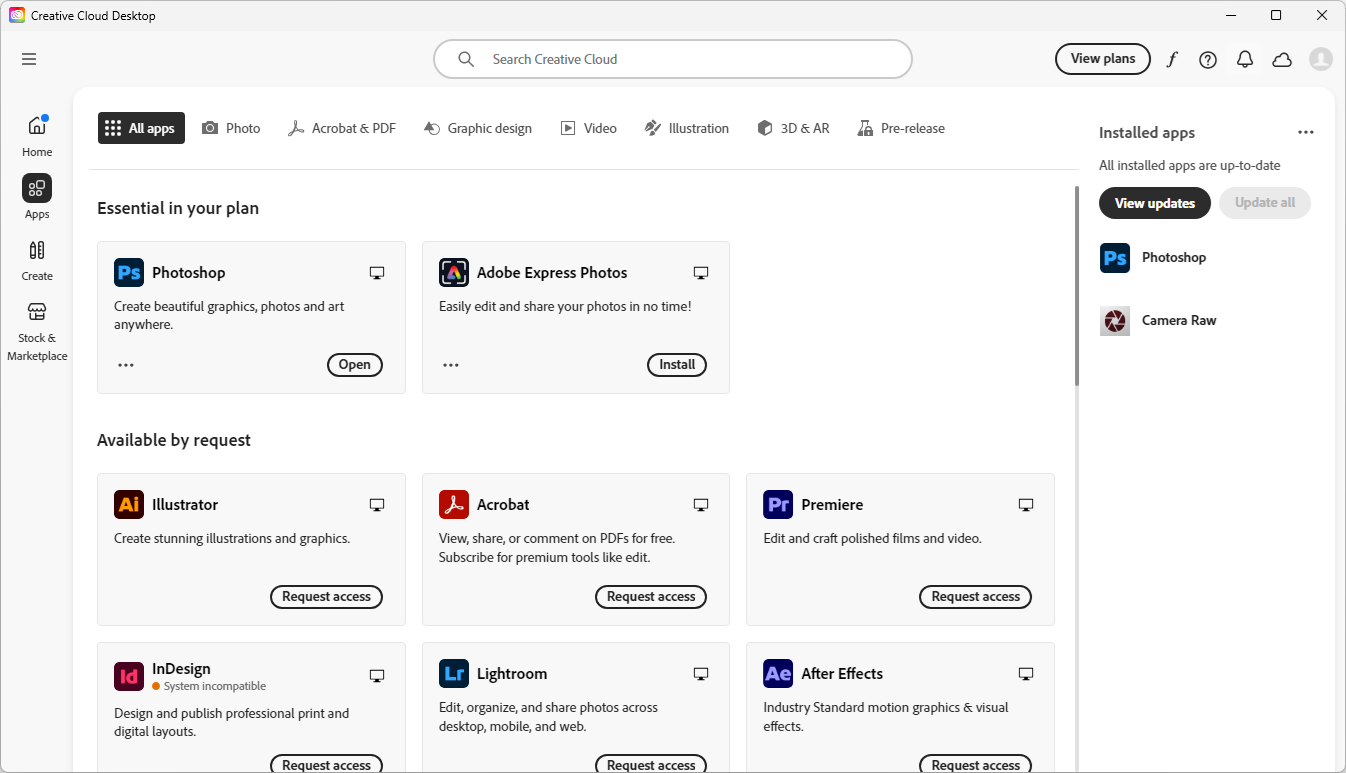Request access for Illustrator

[x=326, y=597]
